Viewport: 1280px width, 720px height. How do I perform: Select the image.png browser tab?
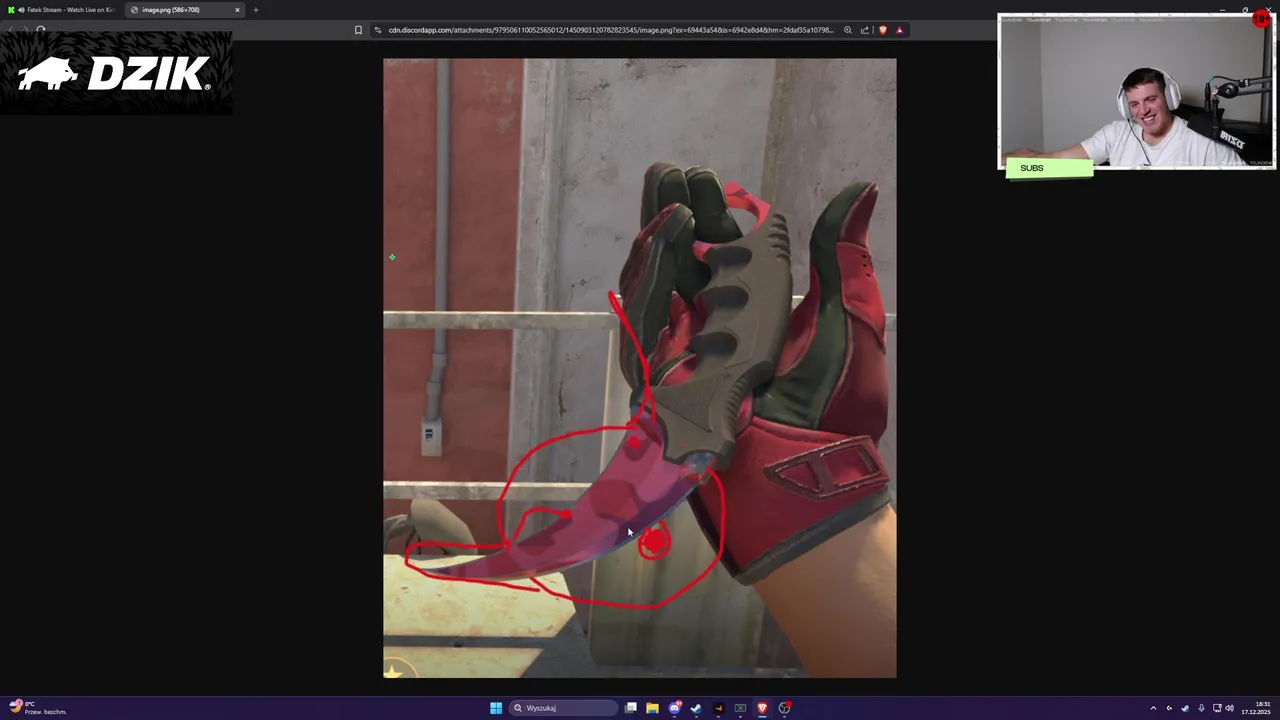(185, 10)
